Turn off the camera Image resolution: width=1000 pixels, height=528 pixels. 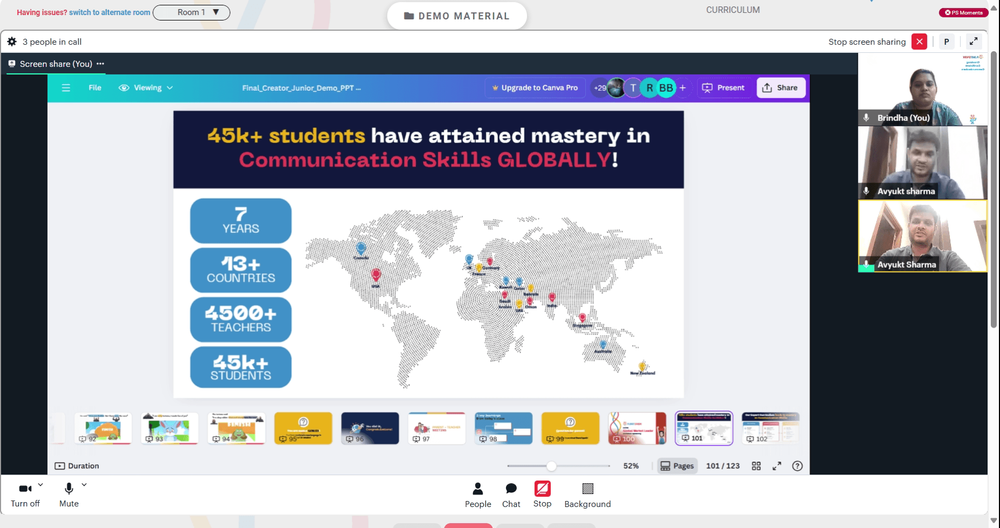pos(25,495)
